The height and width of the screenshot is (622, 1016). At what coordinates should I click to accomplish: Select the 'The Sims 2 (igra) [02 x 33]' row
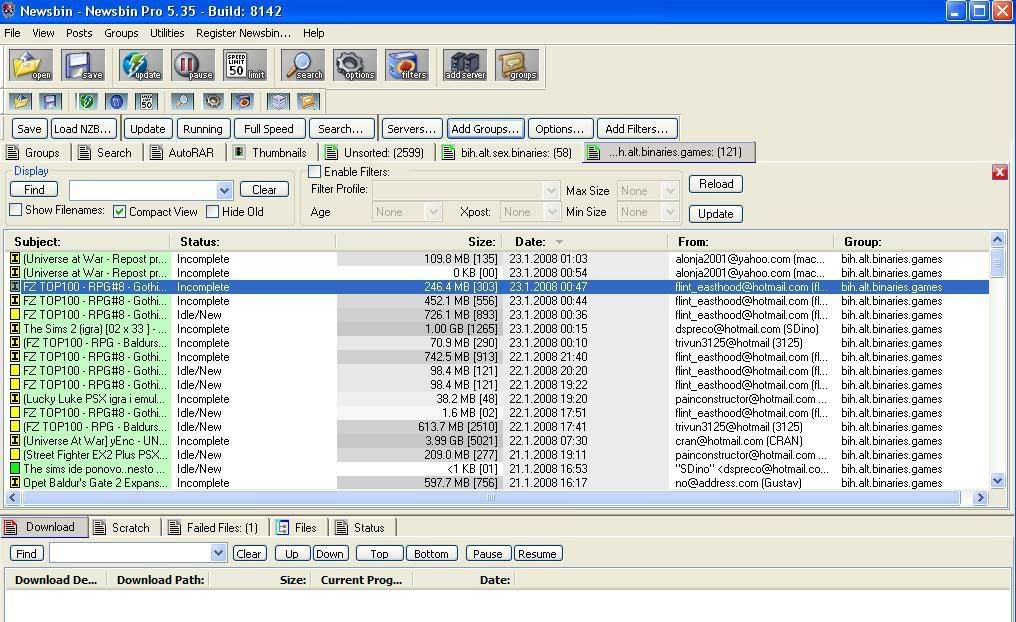pyautogui.click(x=498, y=328)
